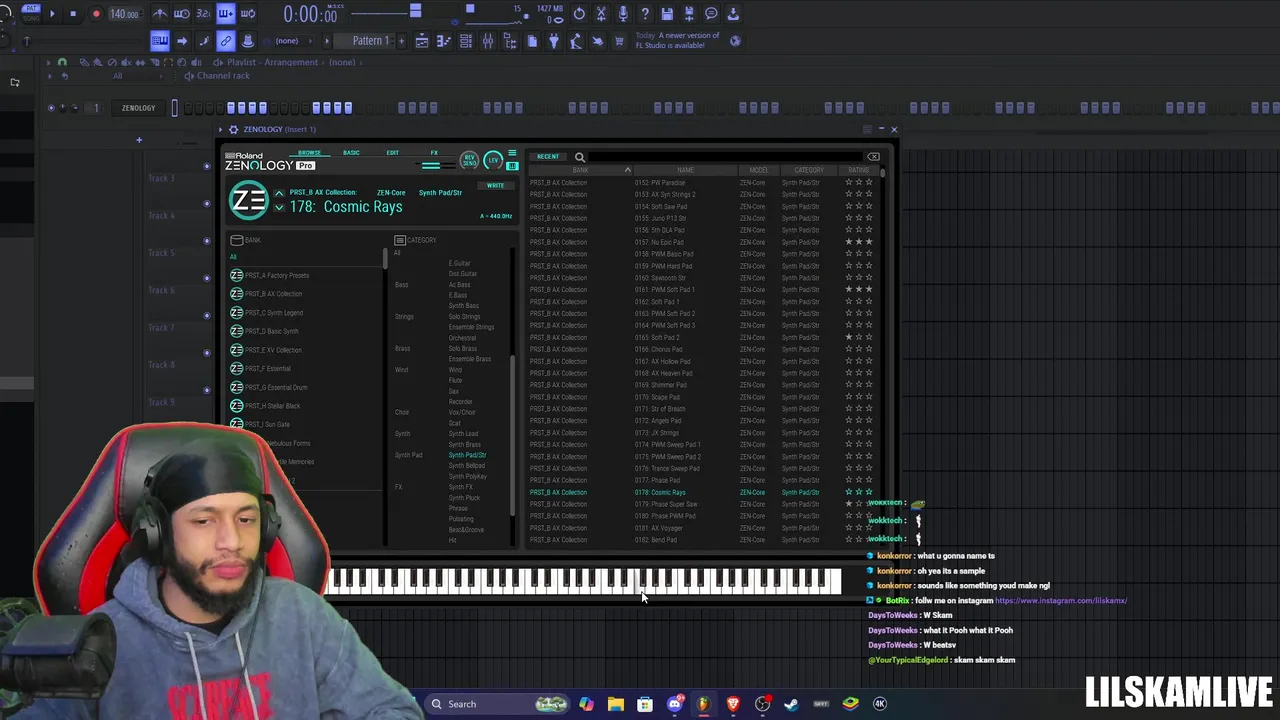1280x720 pixels.
Task: Open the chat bubble icon in the toolbar
Action: point(711,14)
